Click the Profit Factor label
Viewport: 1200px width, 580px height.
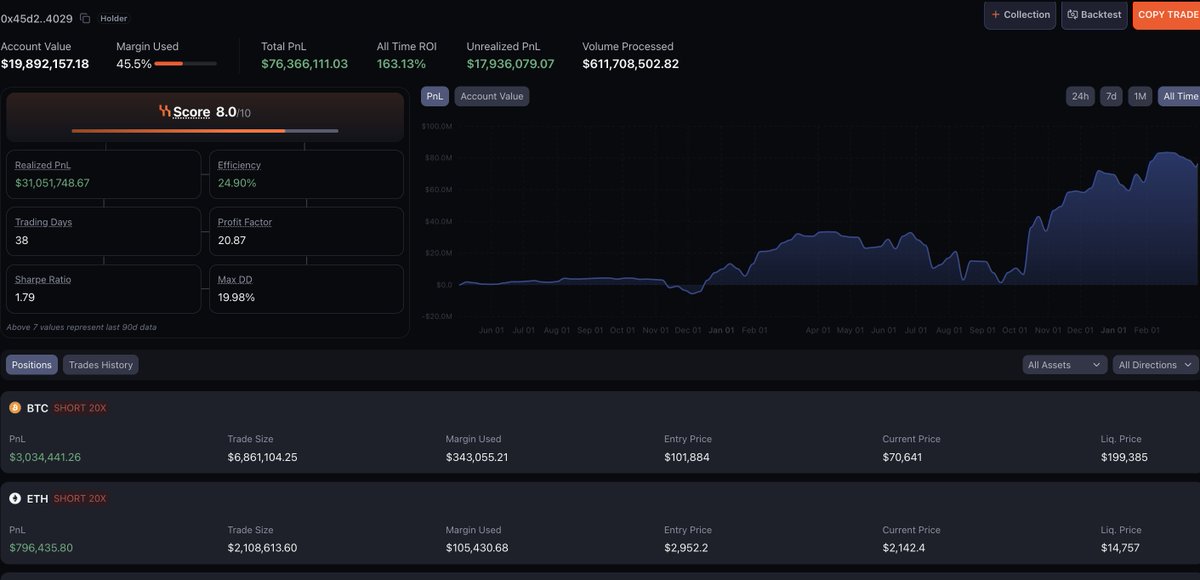tap(245, 222)
